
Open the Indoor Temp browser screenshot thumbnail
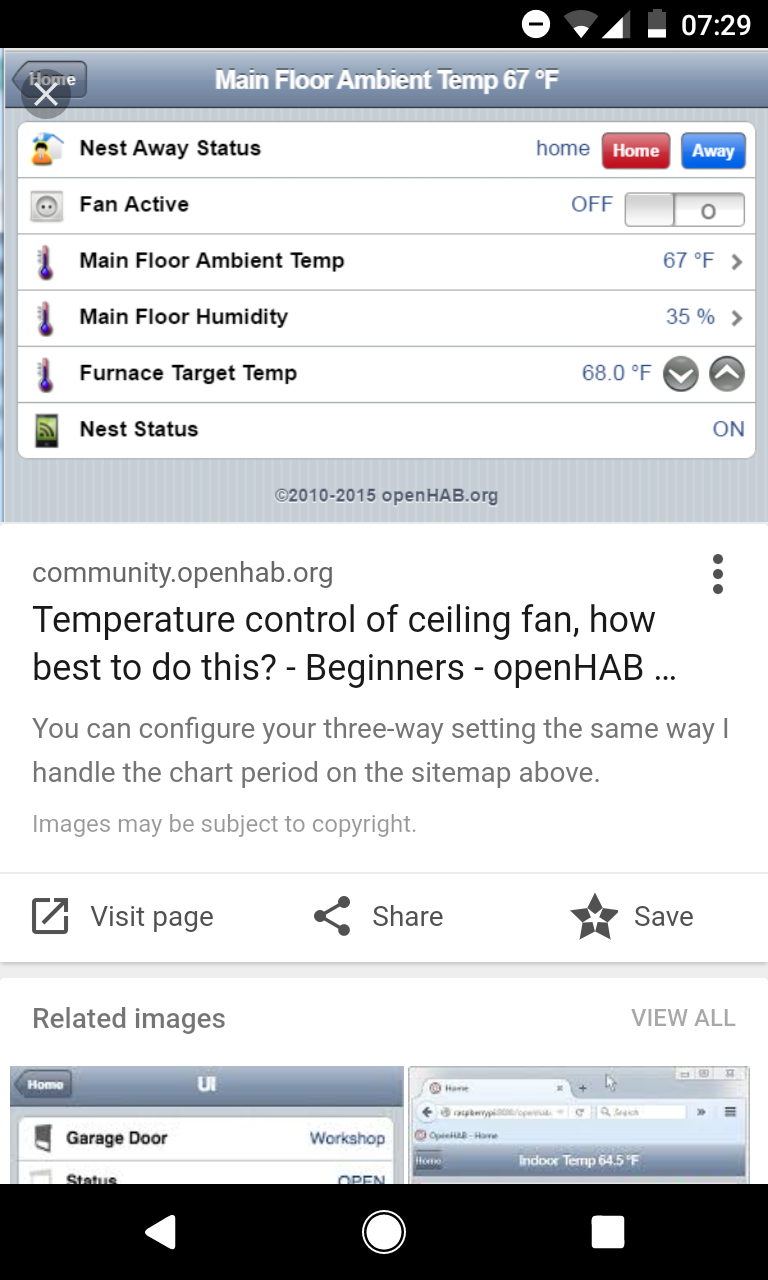(x=578, y=1125)
